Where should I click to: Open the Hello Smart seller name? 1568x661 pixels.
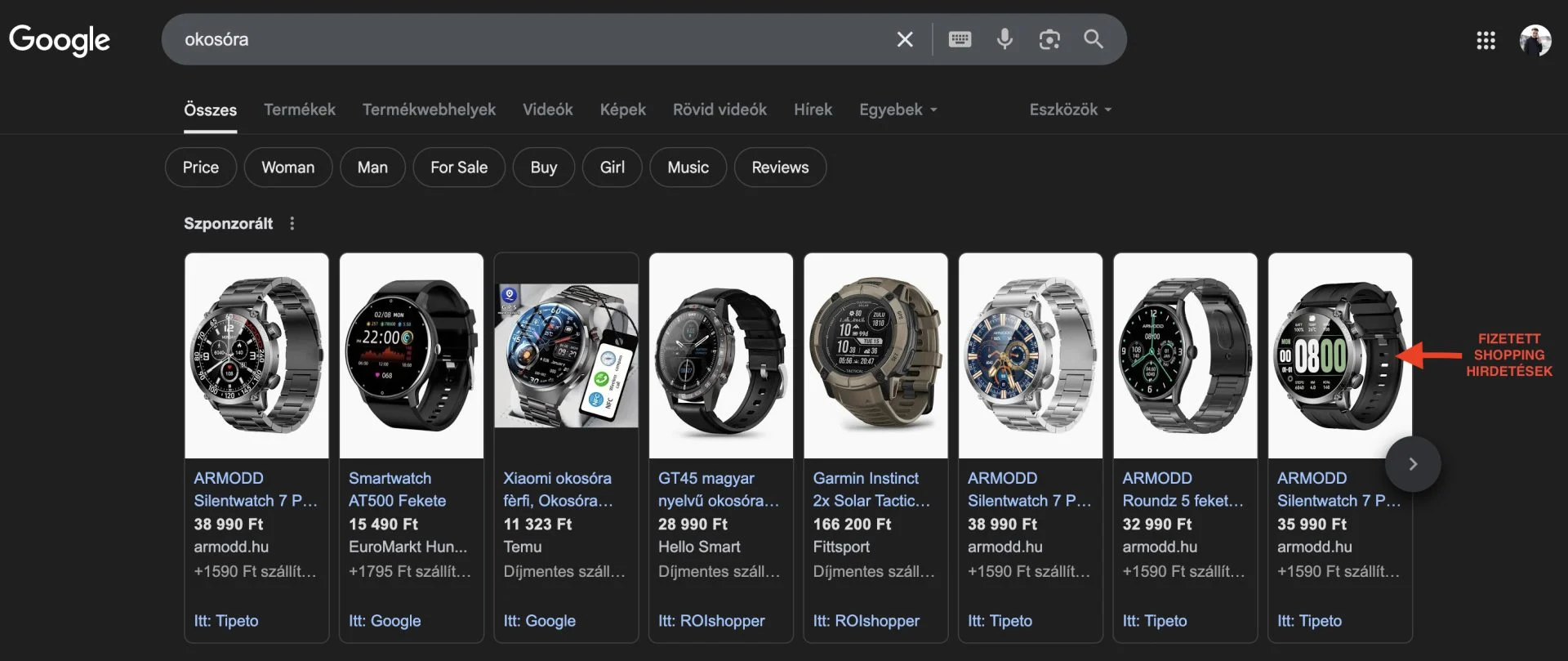pyautogui.click(x=699, y=547)
